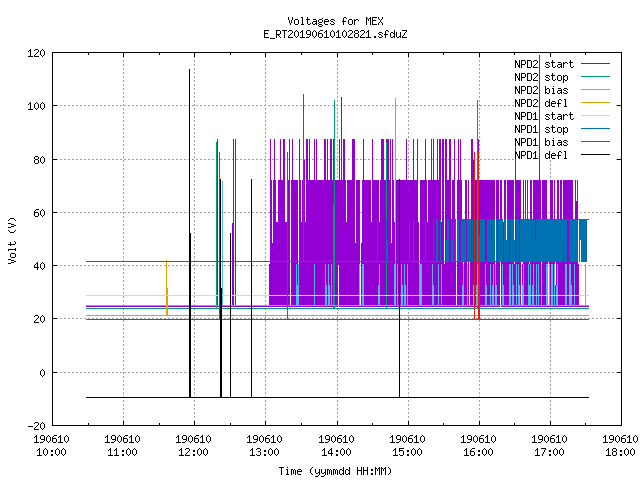Click the black NPD1 defl line sample
The height and width of the screenshot is (480, 640).
(x=596, y=155)
